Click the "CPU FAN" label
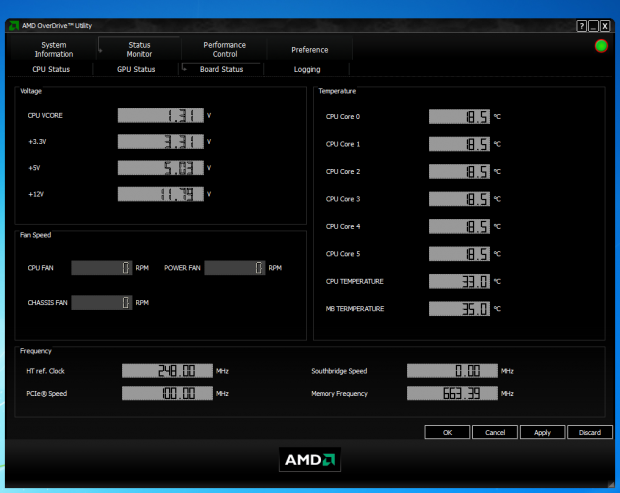620x493 pixels. point(40,268)
